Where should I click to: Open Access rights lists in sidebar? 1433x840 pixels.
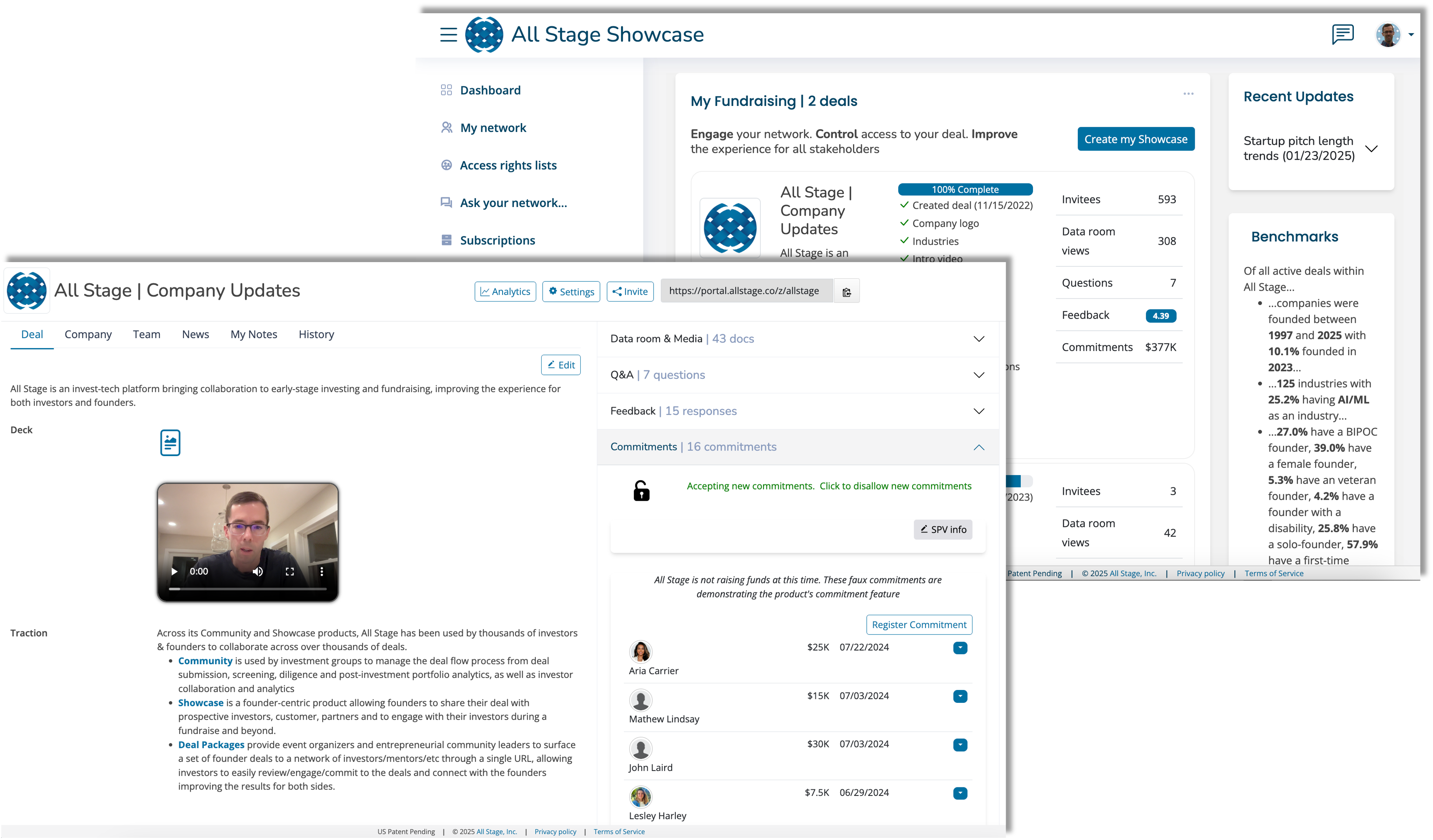508,165
